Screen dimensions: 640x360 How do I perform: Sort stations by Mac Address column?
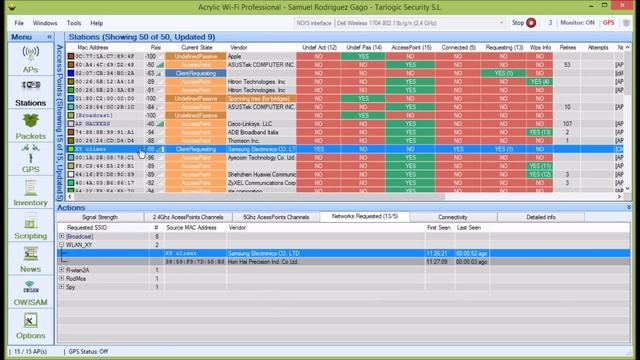click(x=93, y=48)
